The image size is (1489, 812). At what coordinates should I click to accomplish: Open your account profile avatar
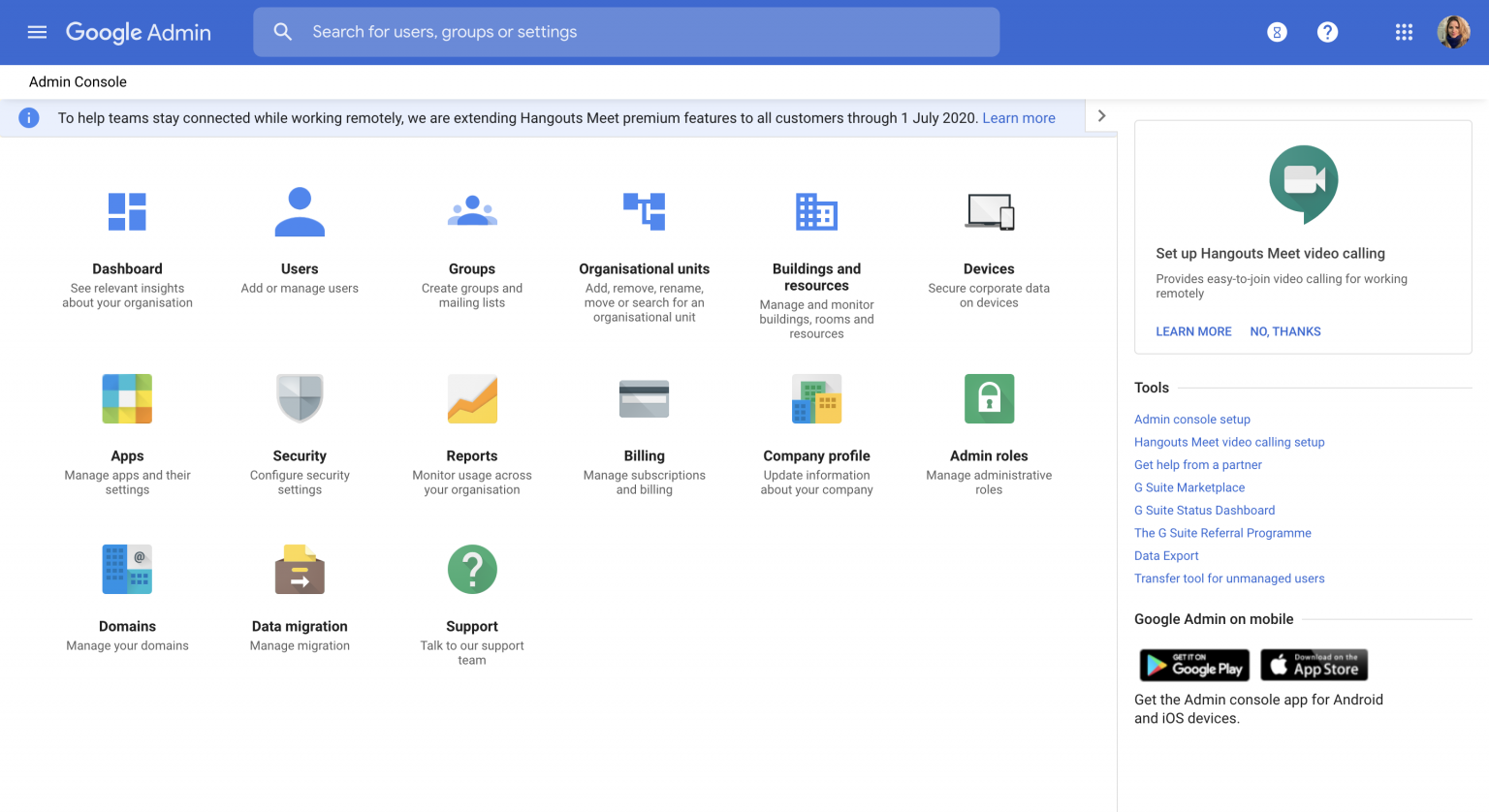coord(1454,32)
